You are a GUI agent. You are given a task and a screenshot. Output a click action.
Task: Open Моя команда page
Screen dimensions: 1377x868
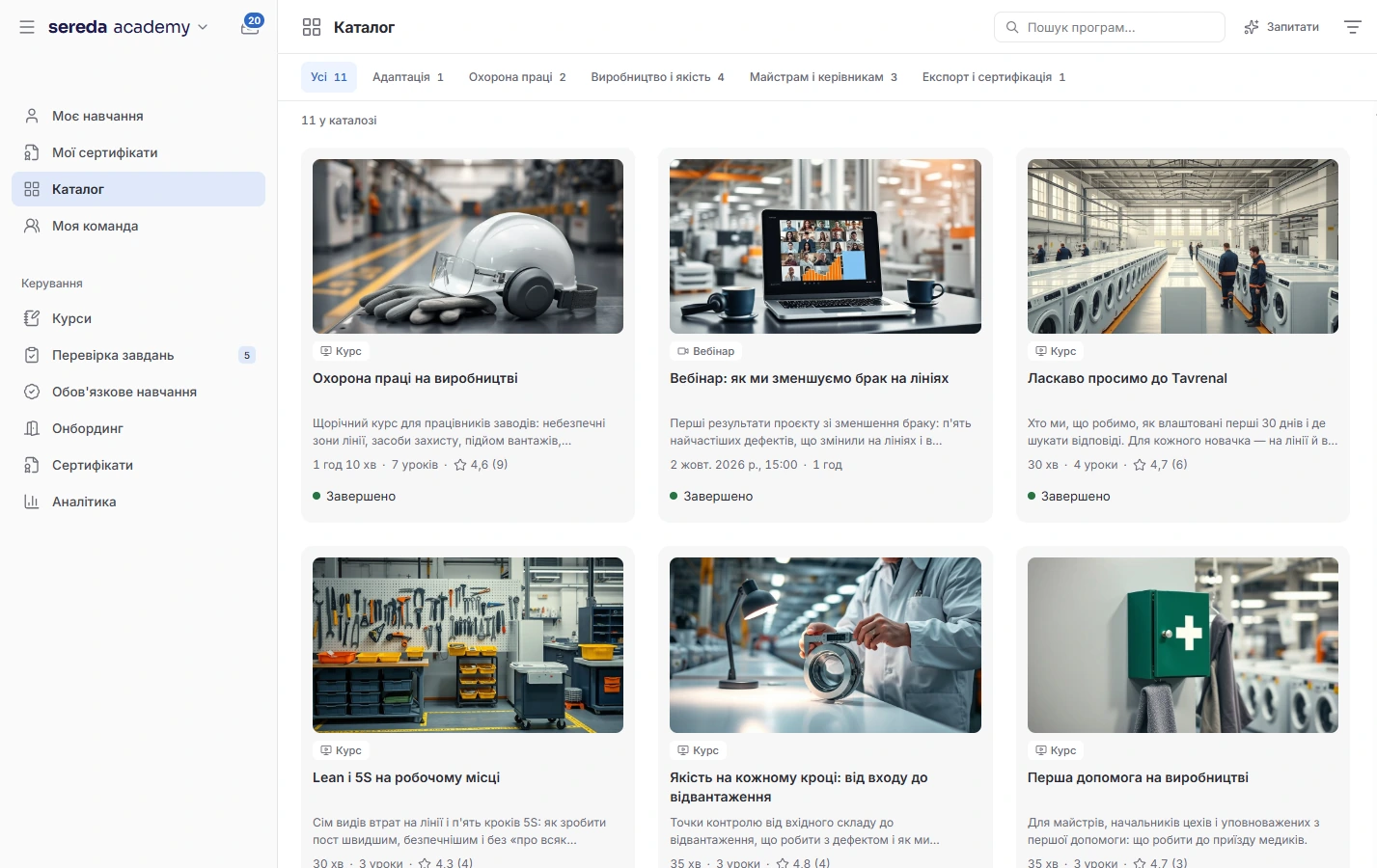click(138, 226)
